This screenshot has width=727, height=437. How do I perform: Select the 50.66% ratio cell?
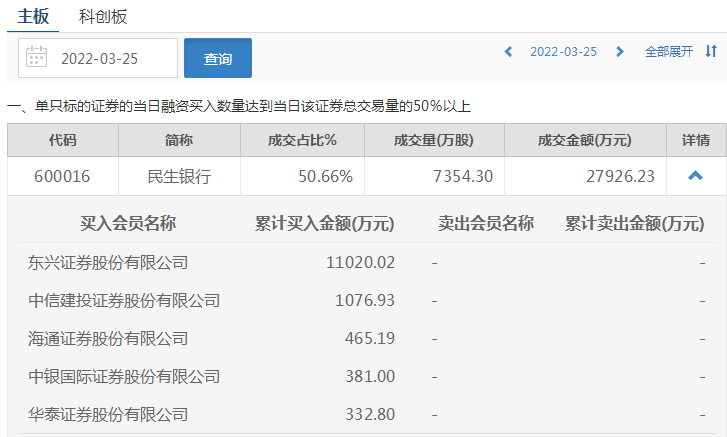302,176
